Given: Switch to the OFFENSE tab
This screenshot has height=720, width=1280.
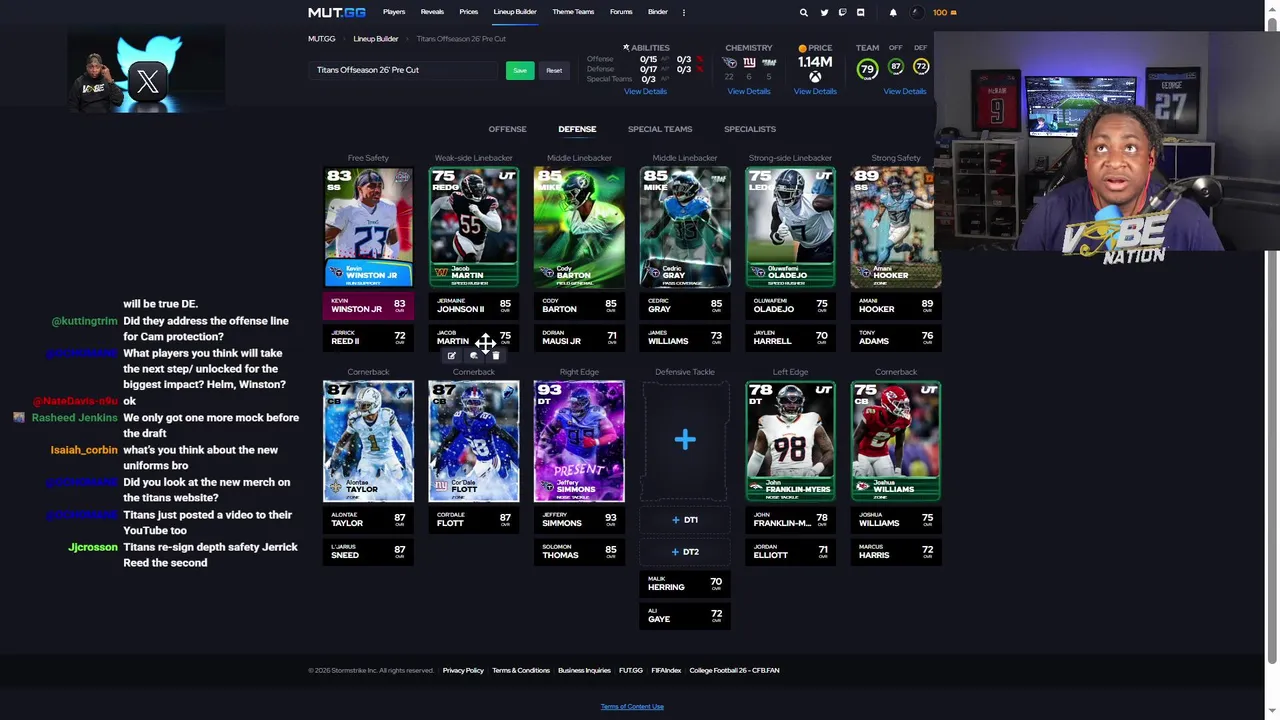Looking at the screenshot, I should click(x=507, y=129).
